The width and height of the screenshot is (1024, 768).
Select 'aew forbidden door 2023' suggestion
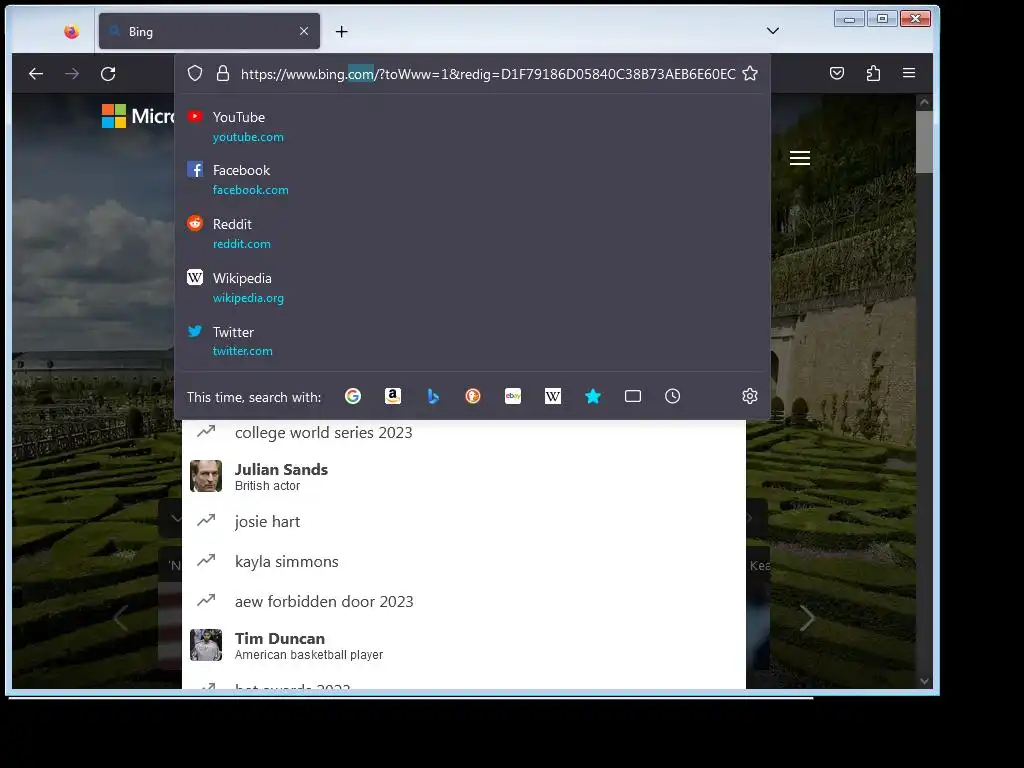(464, 601)
